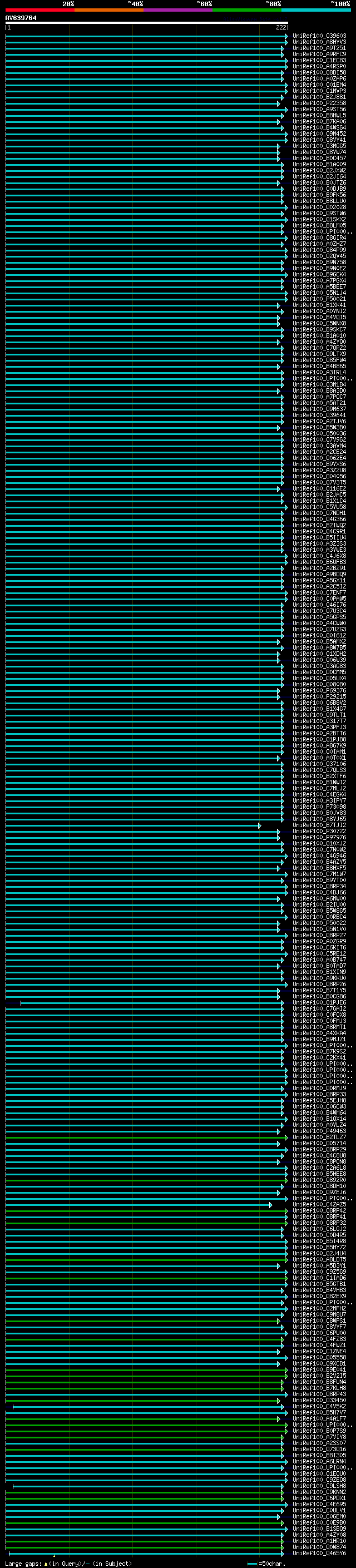Image resolution: width=356 pixels, height=1568 pixels.
Task: Select hit label UniRef100_Q02028
Action: (319, 207)
